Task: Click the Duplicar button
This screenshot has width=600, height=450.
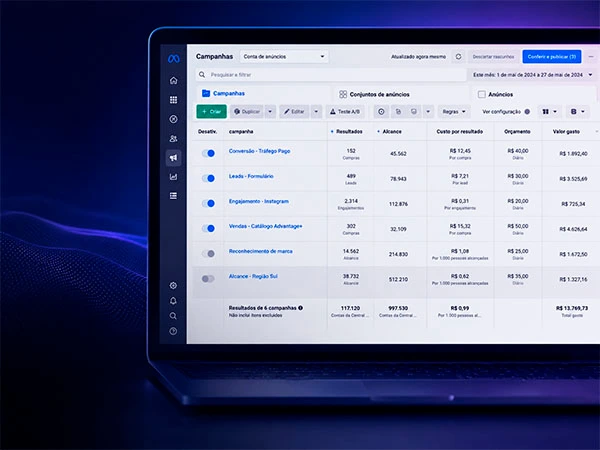Action: click(247, 112)
